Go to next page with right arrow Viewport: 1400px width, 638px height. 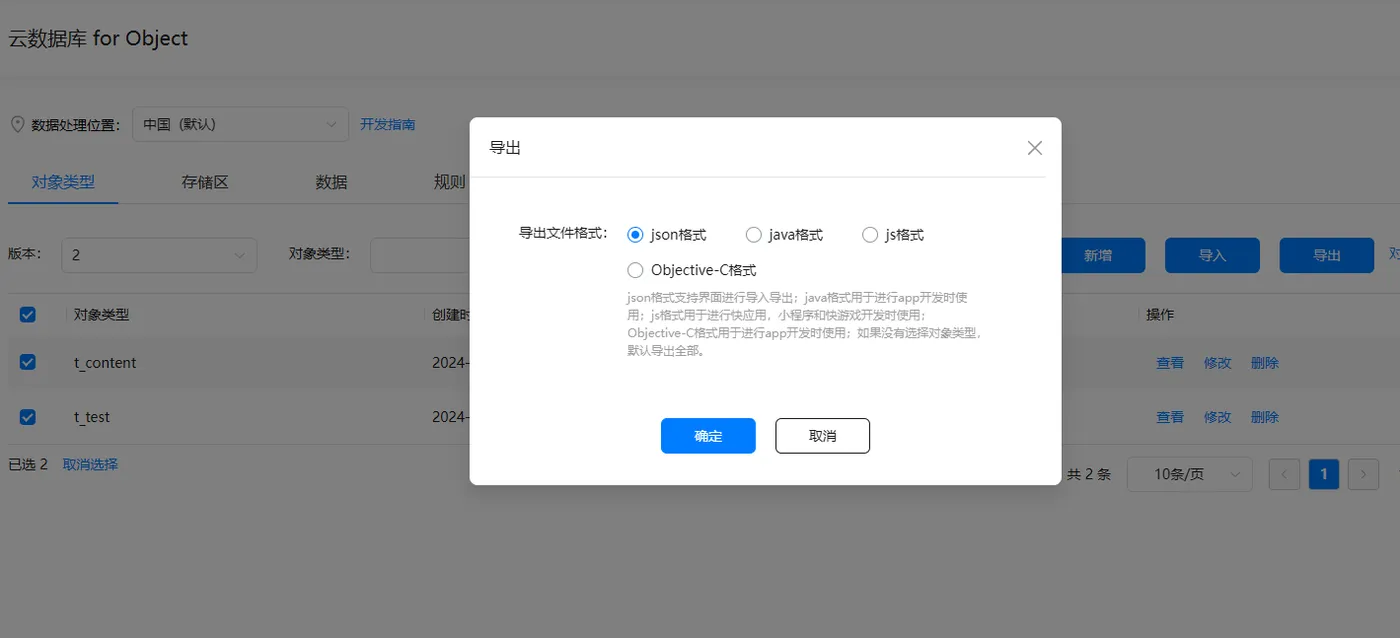[1363, 474]
